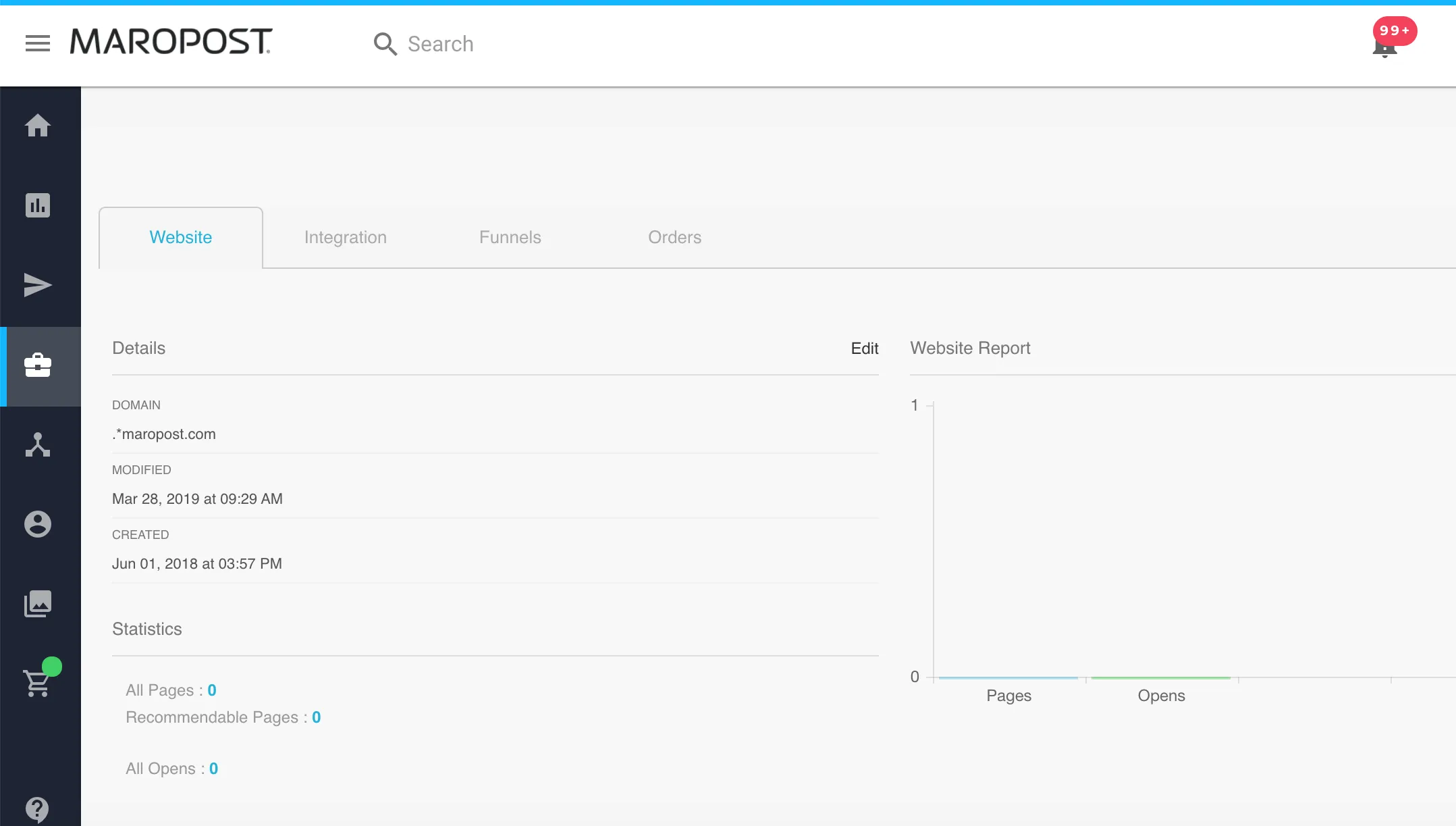Switch to the Website tab
The width and height of the screenshot is (1456, 826).
click(x=181, y=238)
